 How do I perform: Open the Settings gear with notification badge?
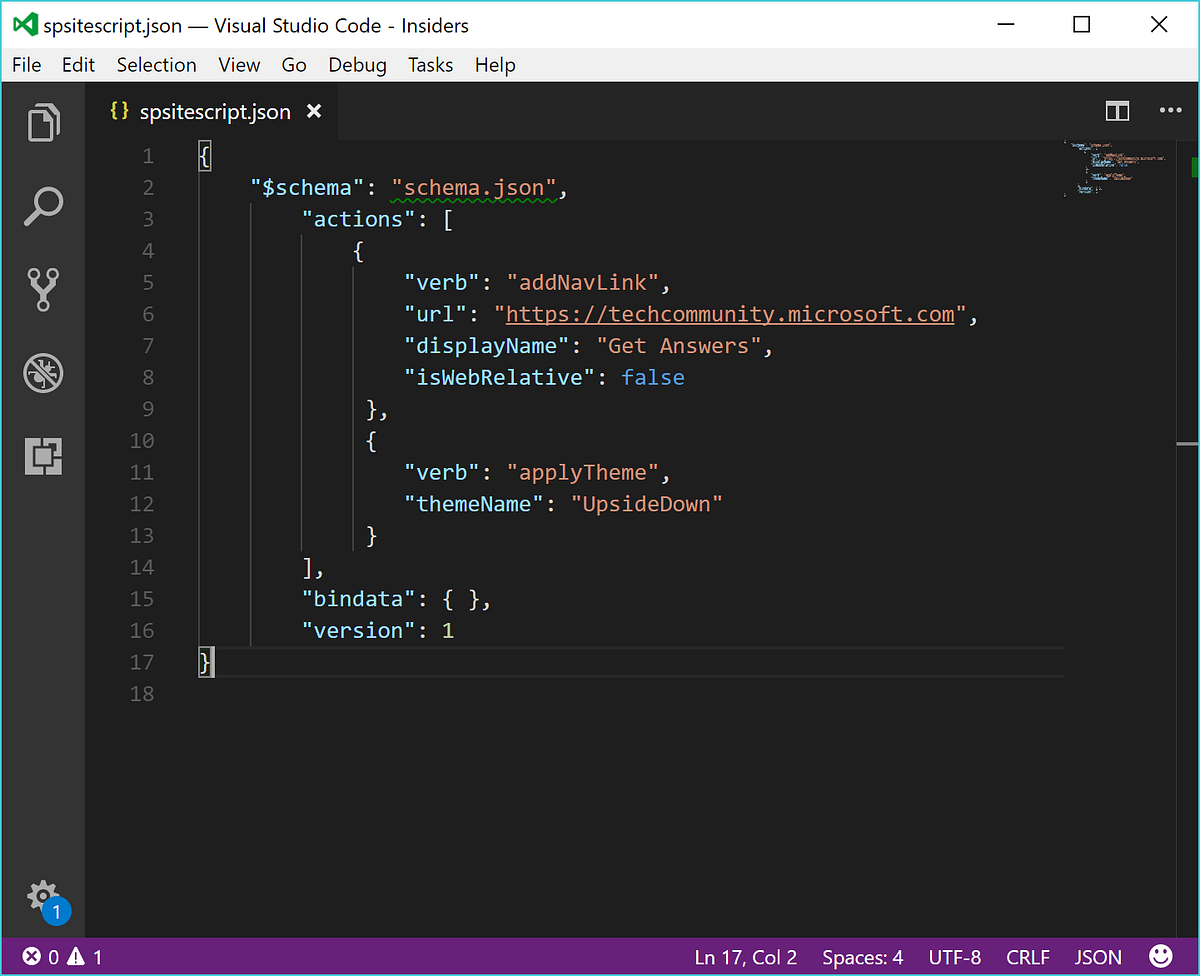pos(43,897)
